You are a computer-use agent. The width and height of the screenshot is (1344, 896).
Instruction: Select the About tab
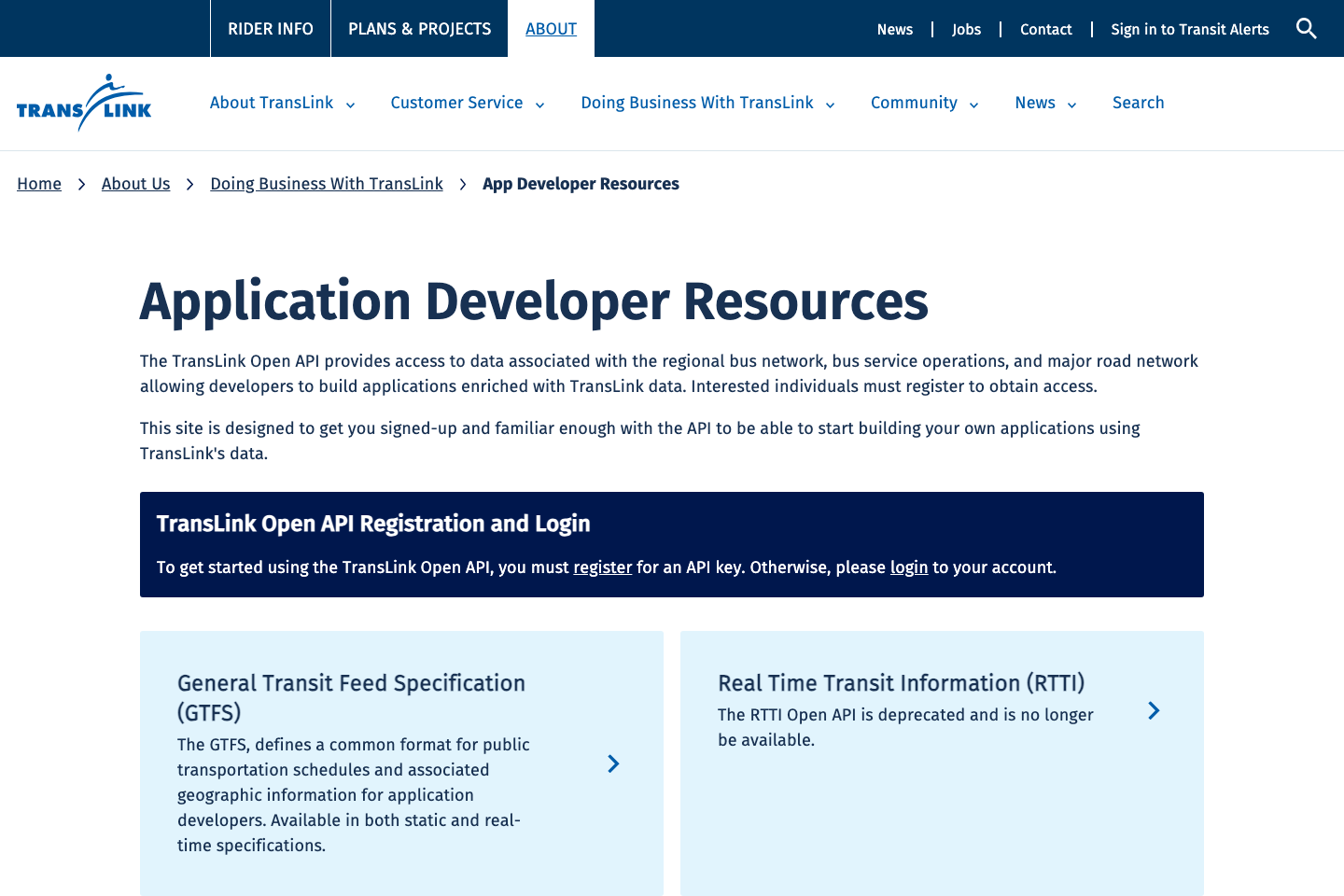(551, 29)
